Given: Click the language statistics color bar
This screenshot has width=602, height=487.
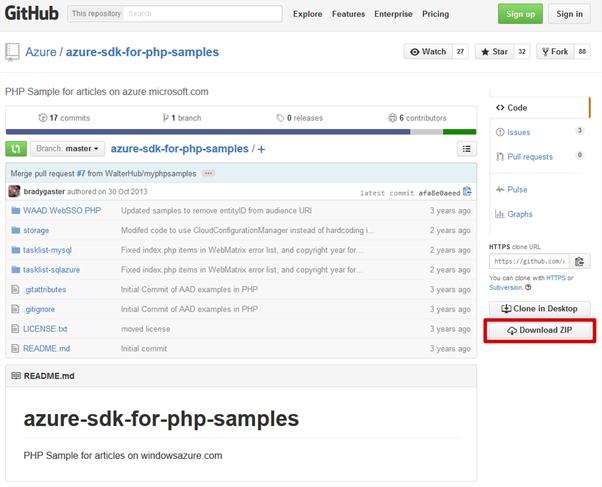Looking at the screenshot, I should 241,132.
